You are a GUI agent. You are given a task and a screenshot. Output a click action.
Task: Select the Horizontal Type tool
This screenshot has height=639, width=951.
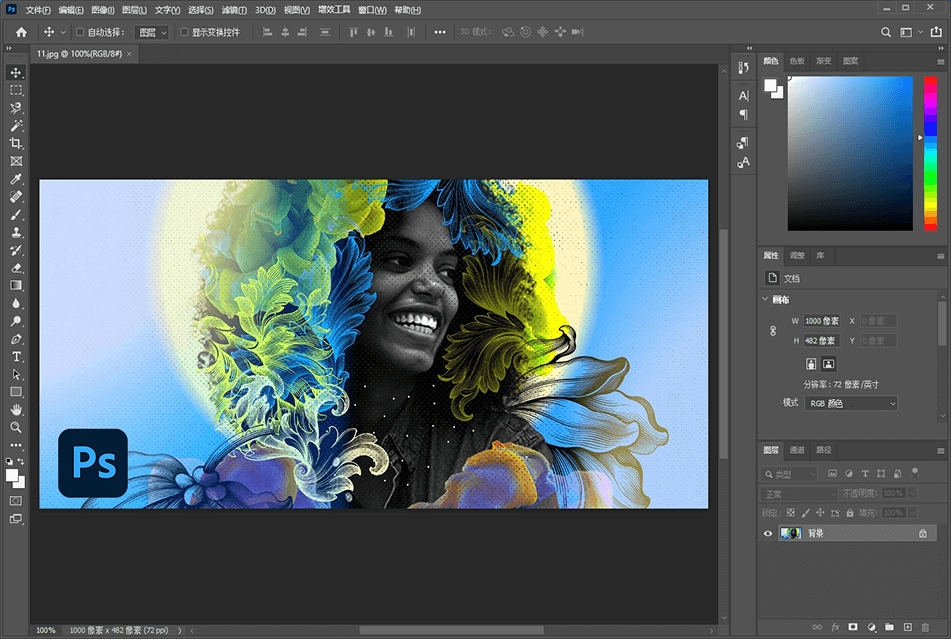click(x=16, y=357)
